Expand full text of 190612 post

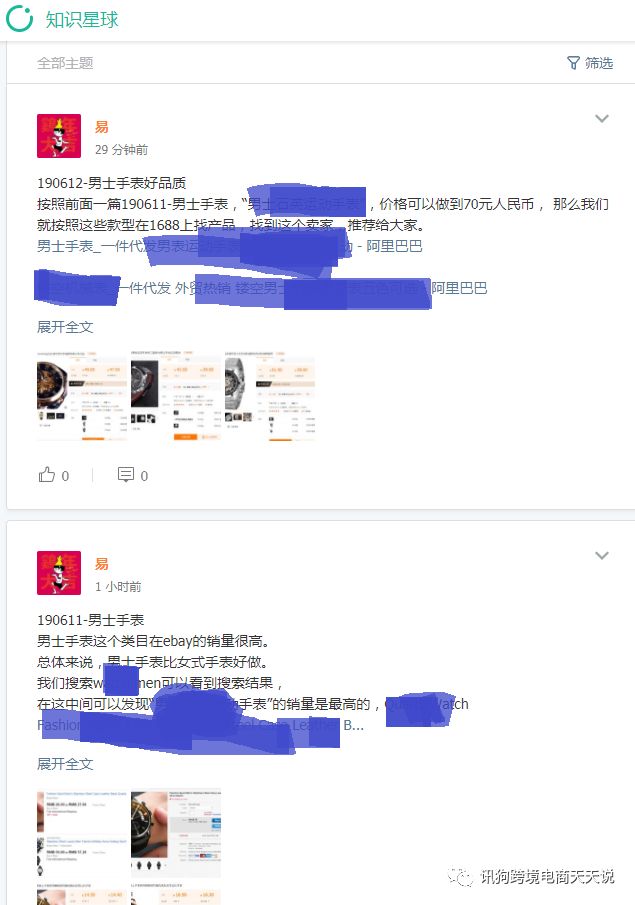coord(65,327)
